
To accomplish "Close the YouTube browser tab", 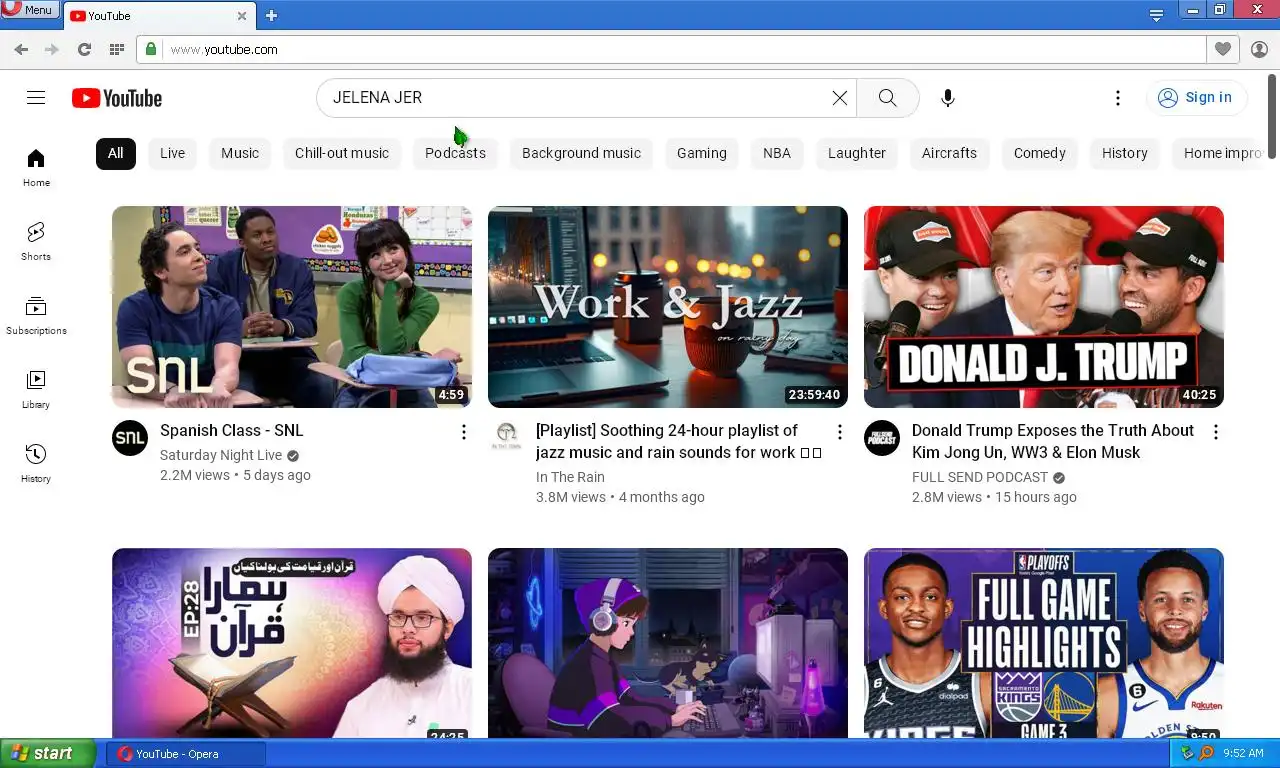I will (x=242, y=16).
